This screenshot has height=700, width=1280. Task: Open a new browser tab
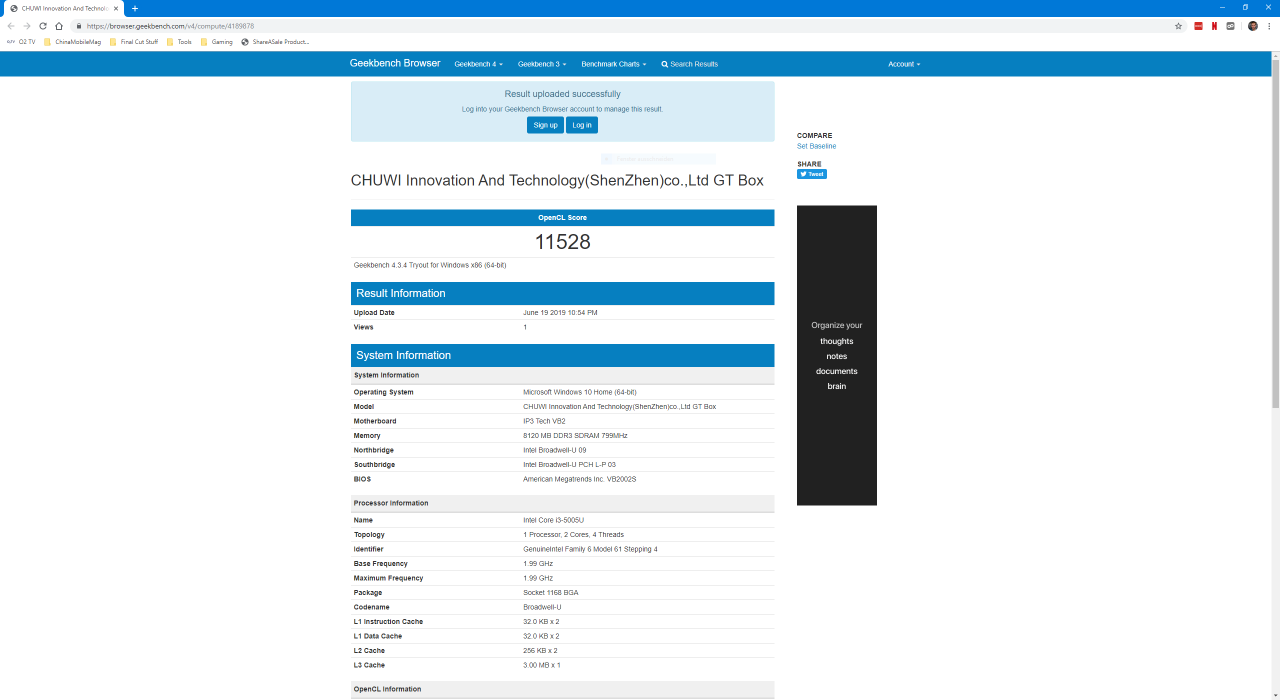[135, 8]
